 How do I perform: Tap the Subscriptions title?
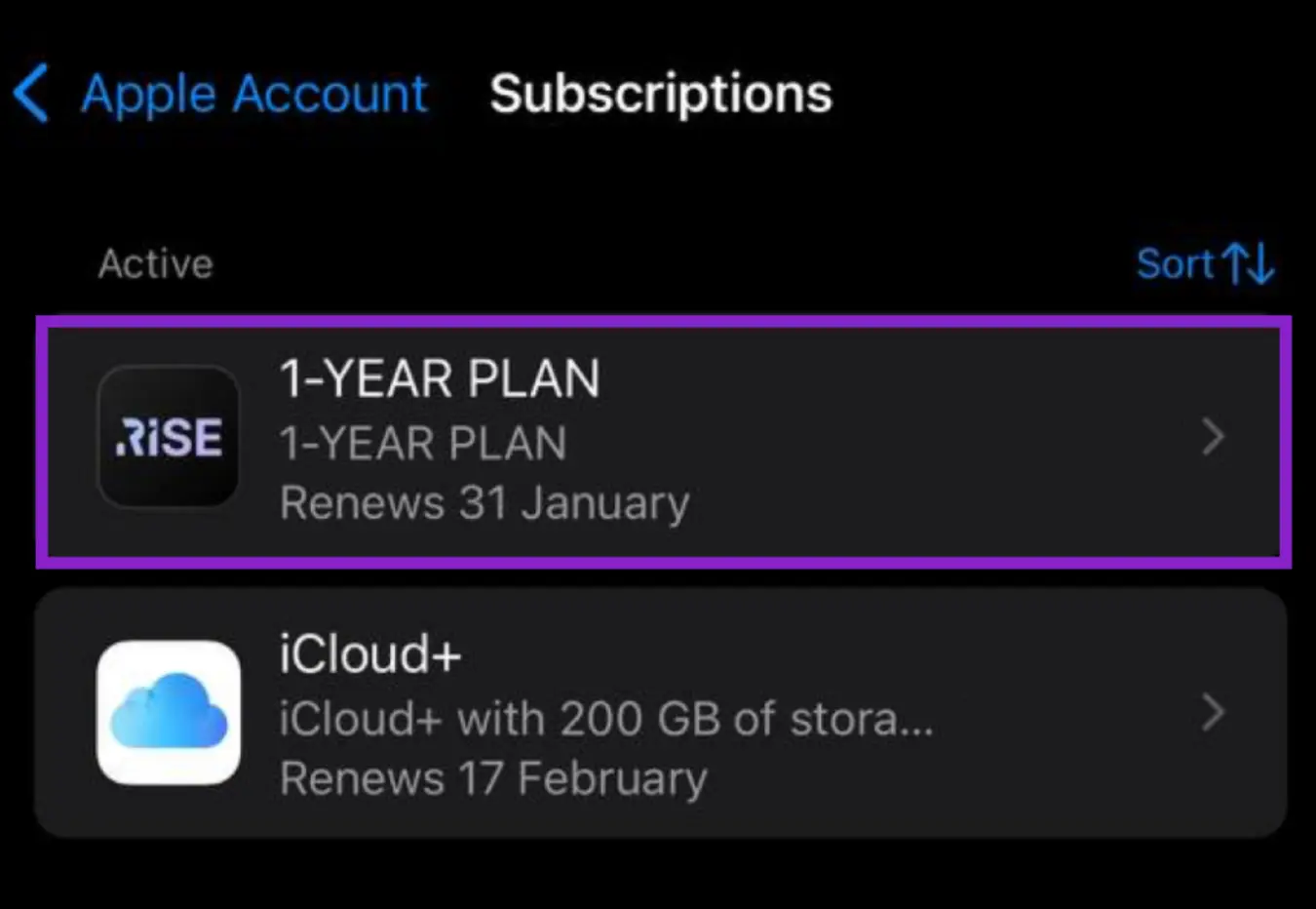[661, 94]
